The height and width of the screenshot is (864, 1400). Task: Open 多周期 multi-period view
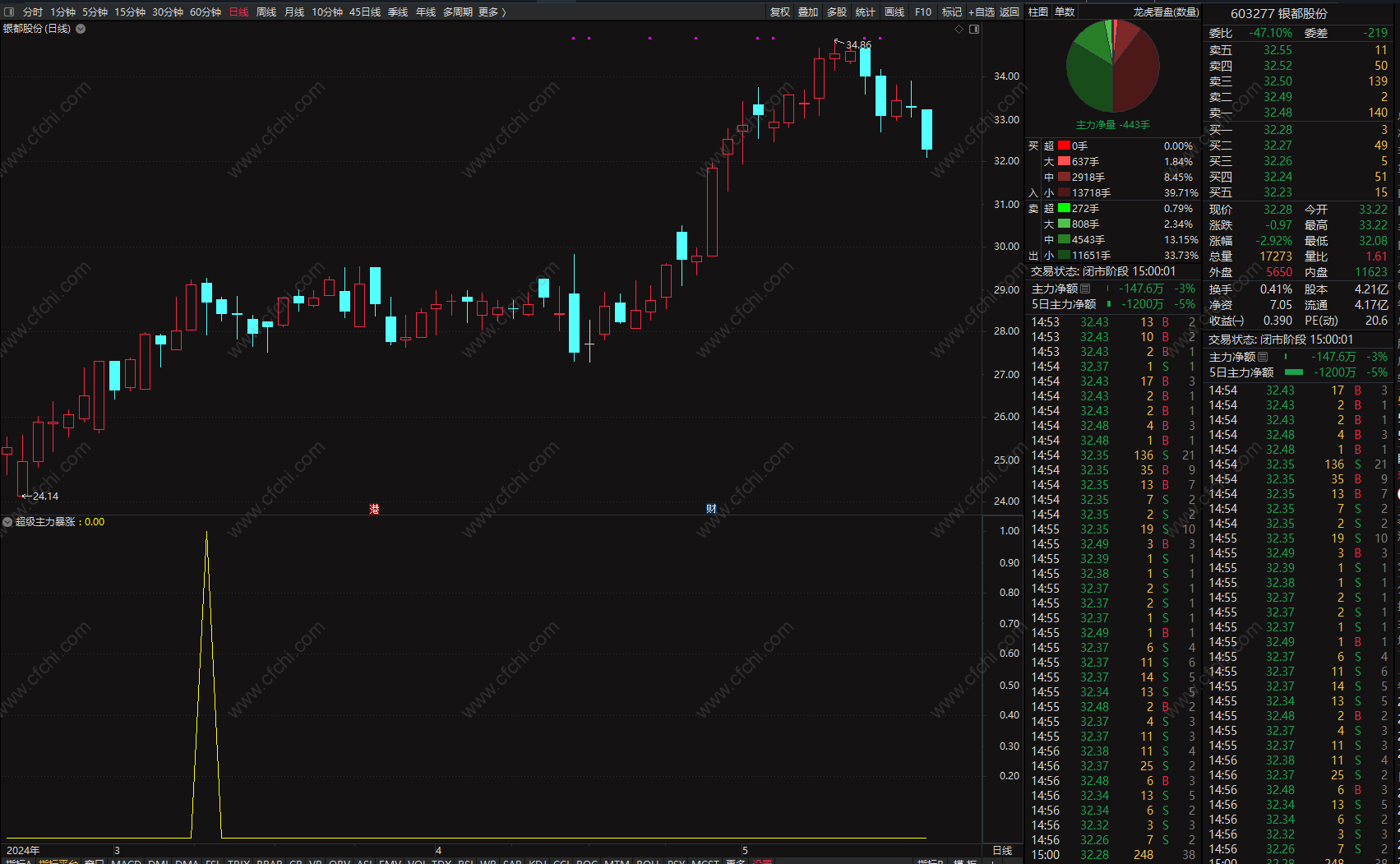click(458, 12)
